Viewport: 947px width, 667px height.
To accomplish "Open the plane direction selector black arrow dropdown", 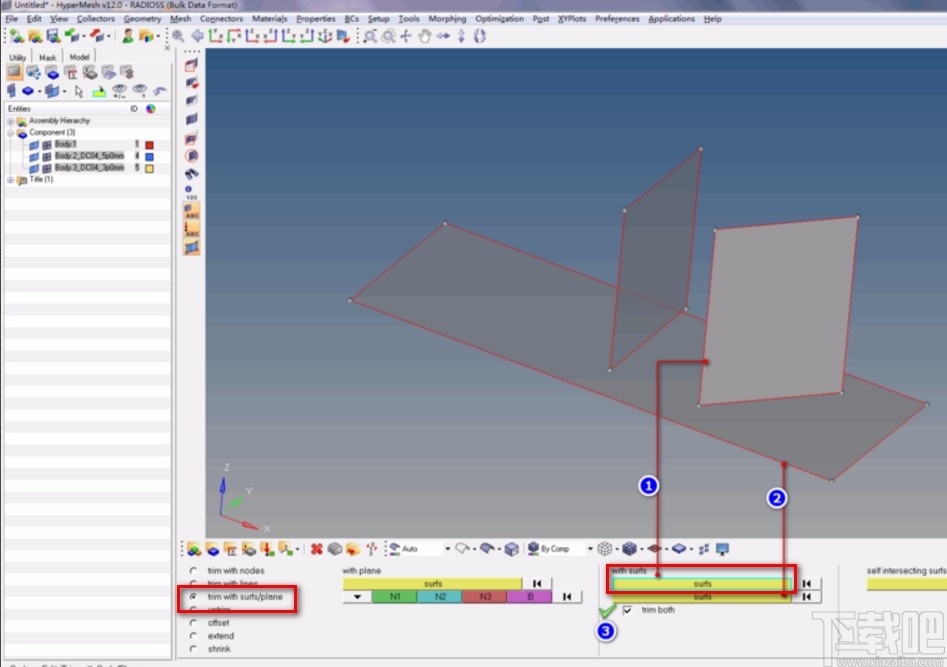I will (x=357, y=597).
